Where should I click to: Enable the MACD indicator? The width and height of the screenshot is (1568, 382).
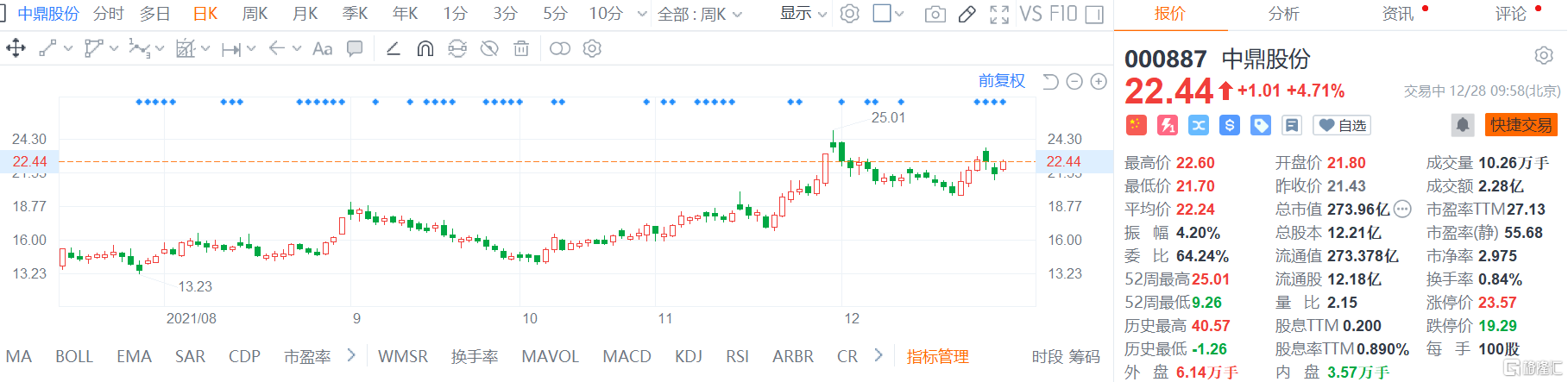coord(627,356)
